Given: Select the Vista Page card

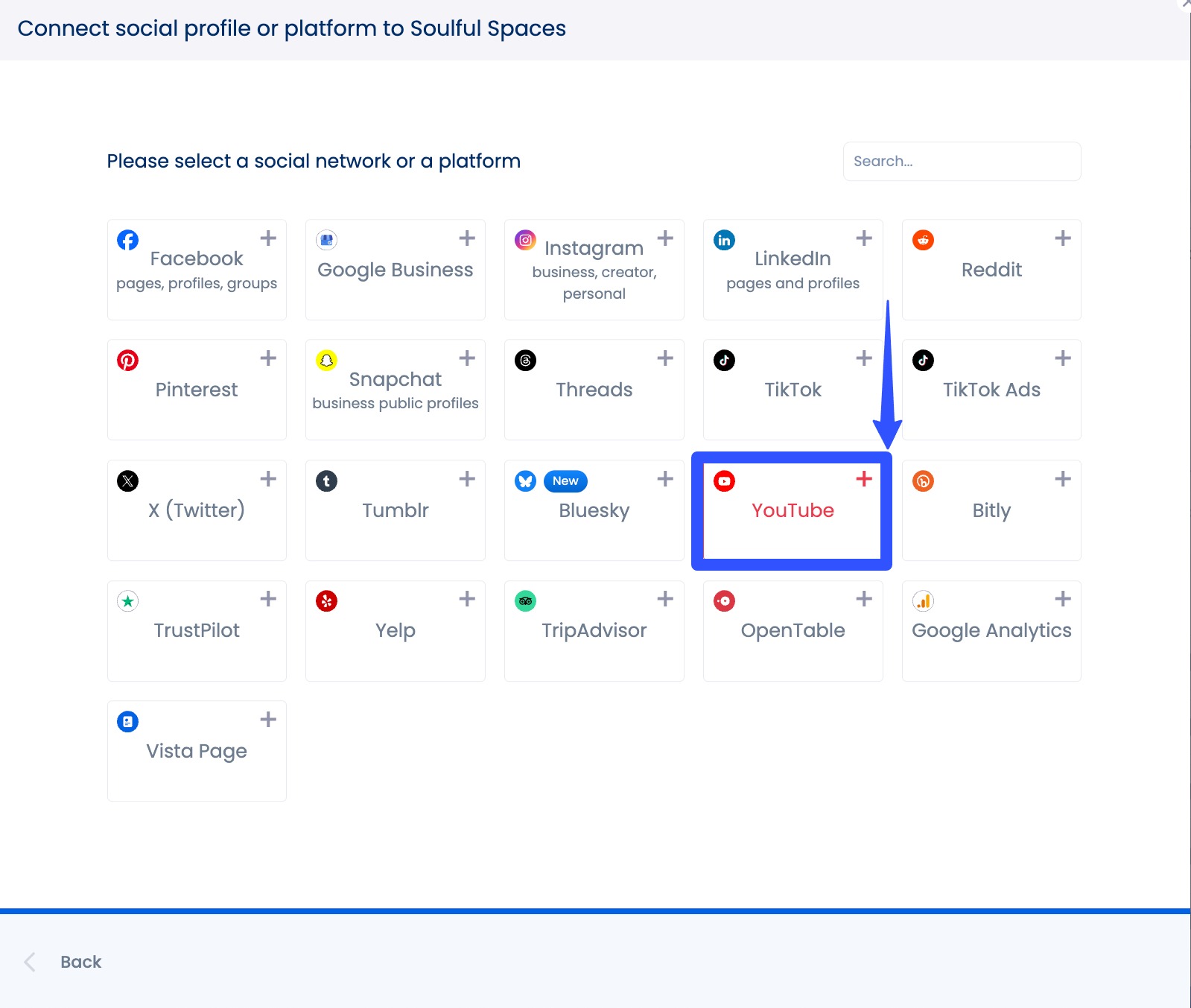Looking at the screenshot, I should 196,751.
